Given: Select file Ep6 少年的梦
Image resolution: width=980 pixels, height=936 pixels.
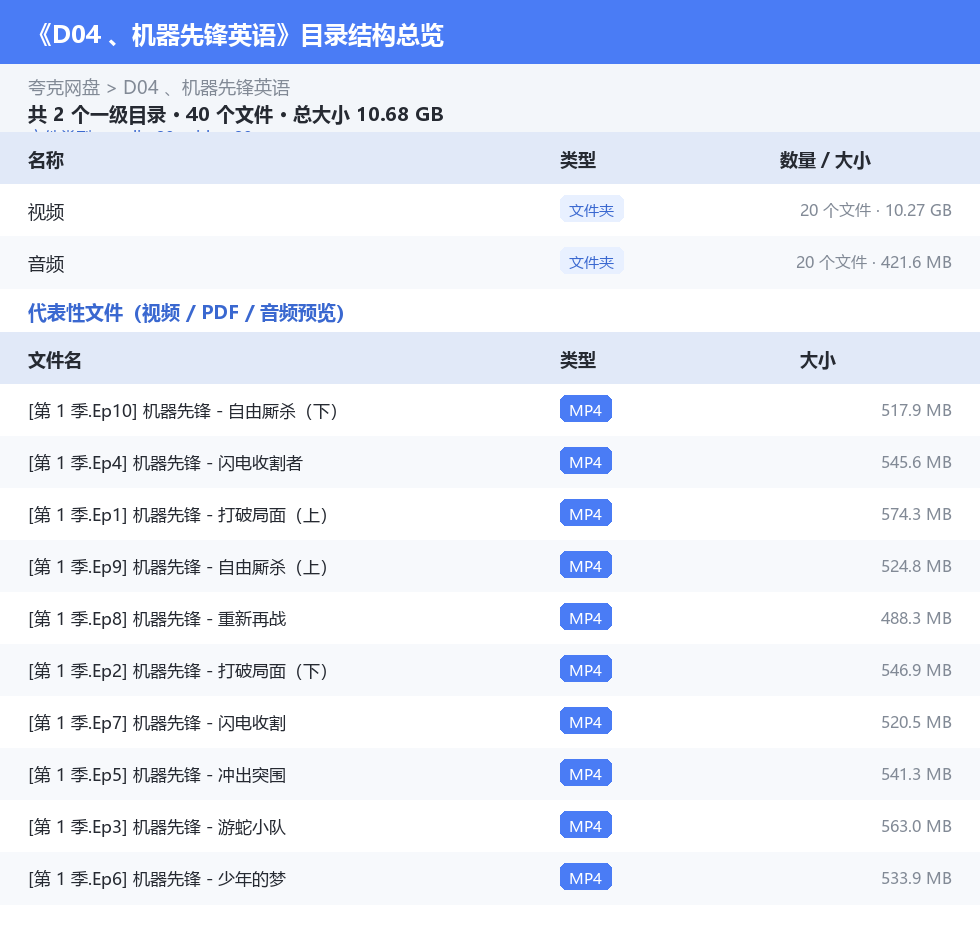Looking at the screenshot, I should (x=157, y=878).
